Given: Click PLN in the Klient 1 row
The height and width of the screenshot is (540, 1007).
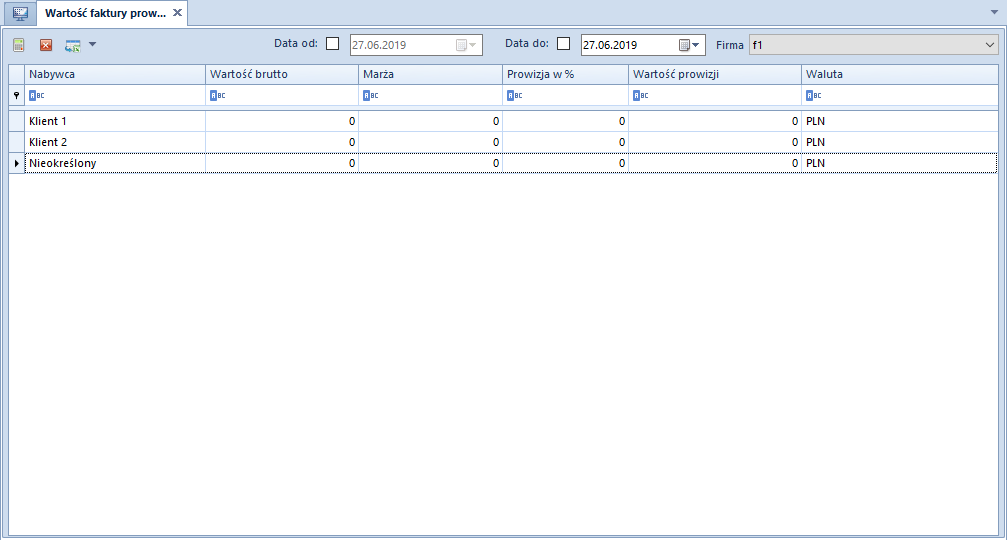Looking at the screenshot, I should coord(816,121).
